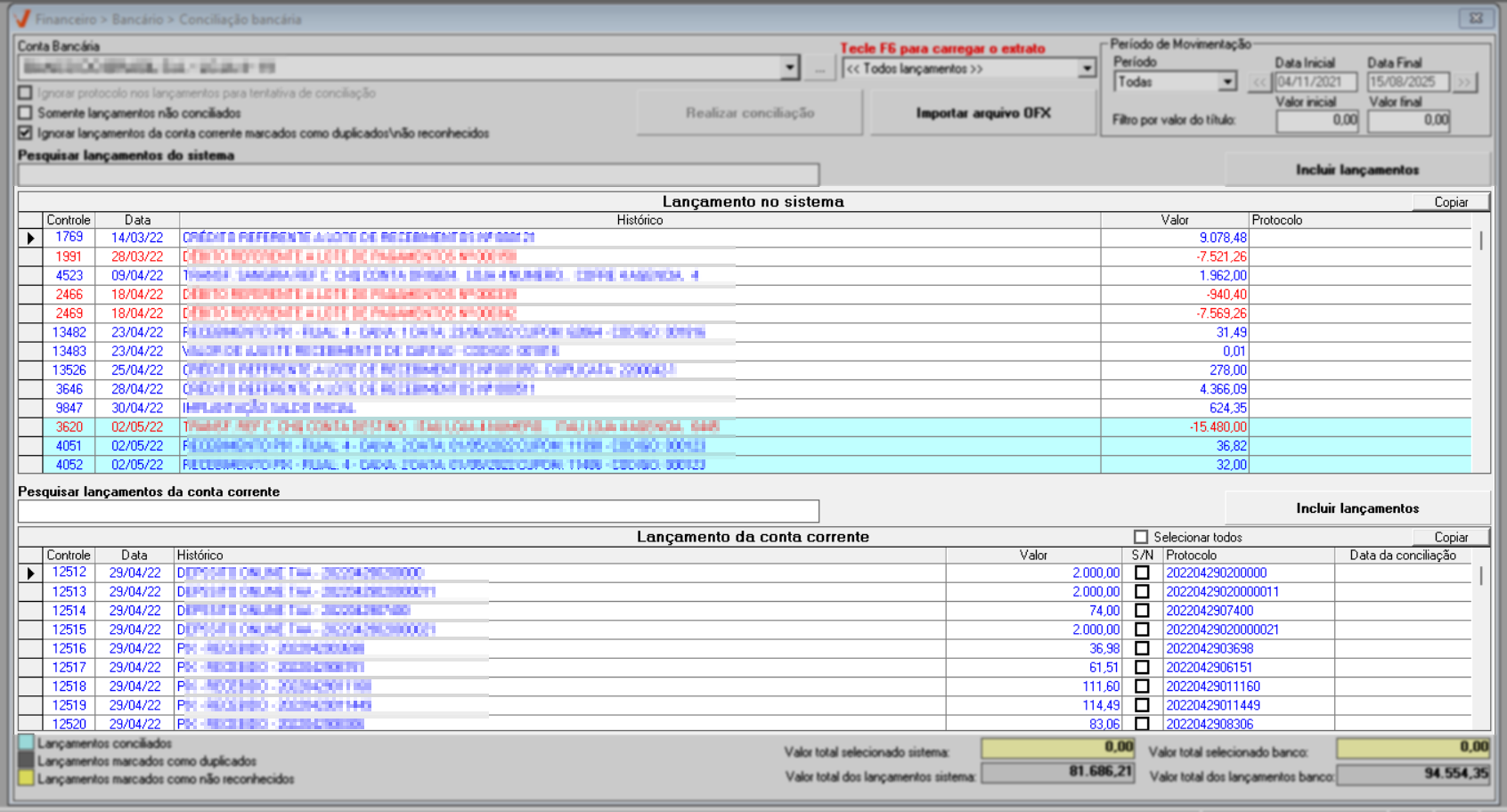Click the application logo in title bar
This screenshot has height=812, width=1507.
point(22,19)
